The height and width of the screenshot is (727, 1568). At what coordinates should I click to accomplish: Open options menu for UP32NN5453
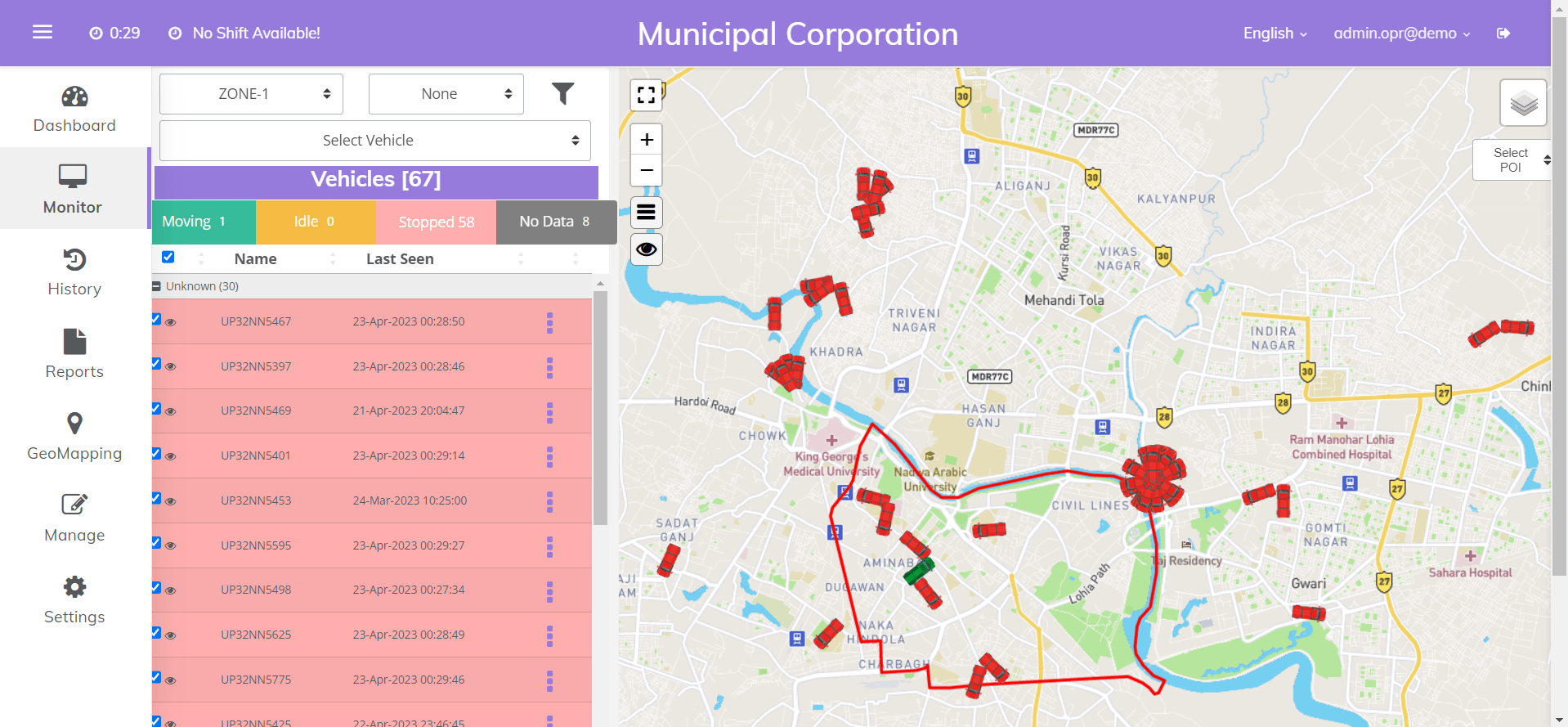549,501
